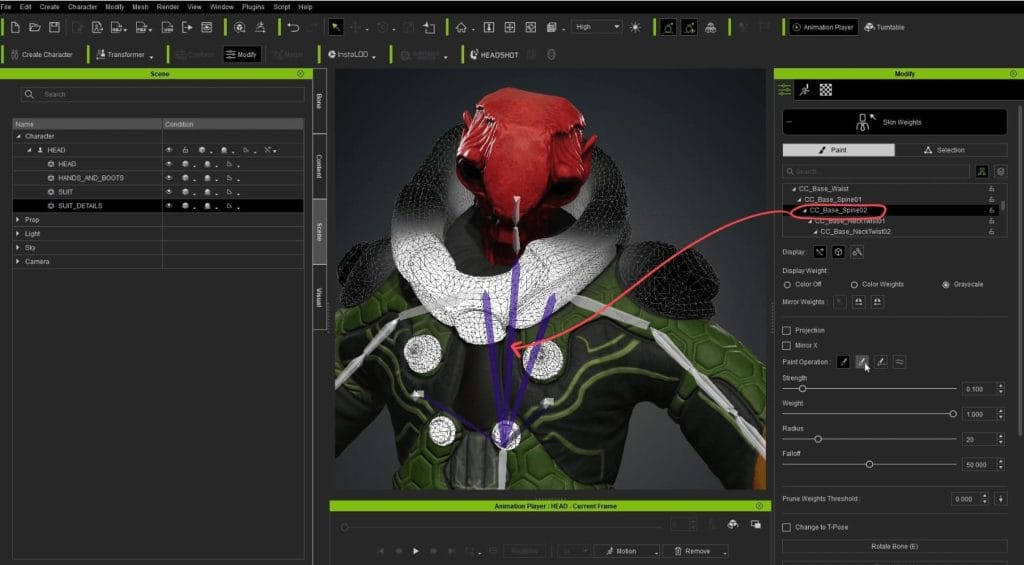Open the checkered Material tab icon
Image resolution: width=1024 pixels, height=565 pixels.
pos(826,89)
